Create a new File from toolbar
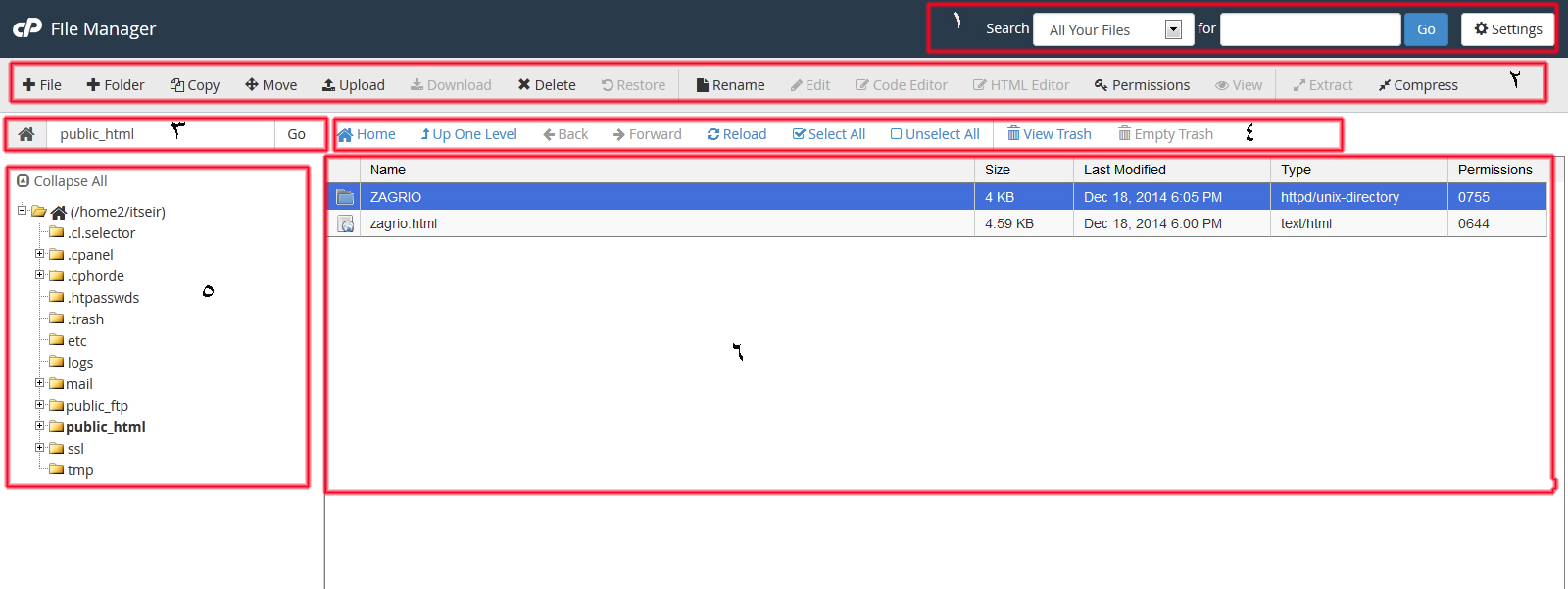The width and height of the screenshot is (1568, 589). [42, 85]
